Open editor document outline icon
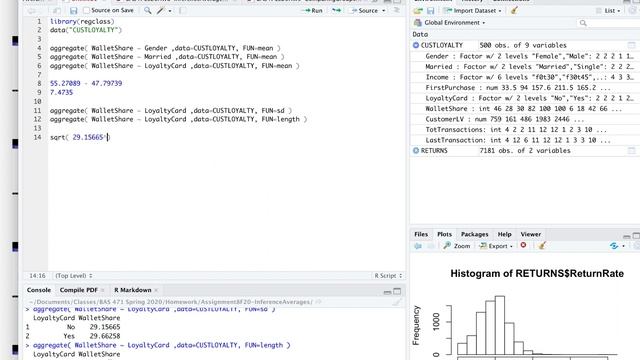 (396, 10)
